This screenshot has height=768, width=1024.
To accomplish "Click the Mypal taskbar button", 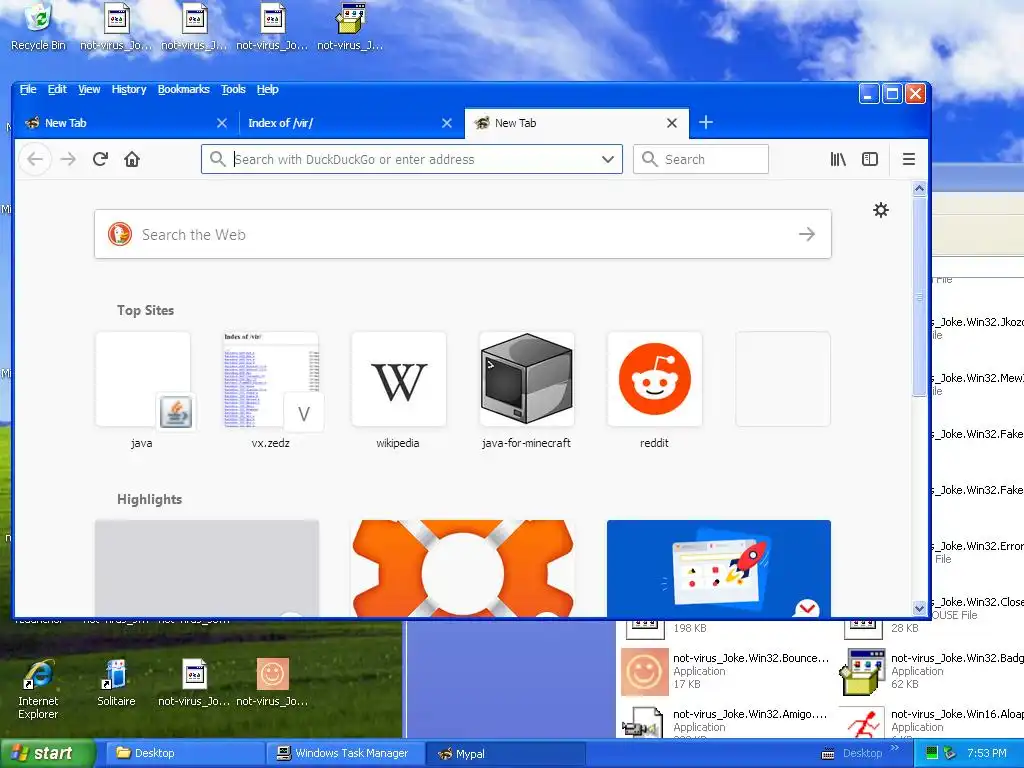I will (x=504, y=754).
